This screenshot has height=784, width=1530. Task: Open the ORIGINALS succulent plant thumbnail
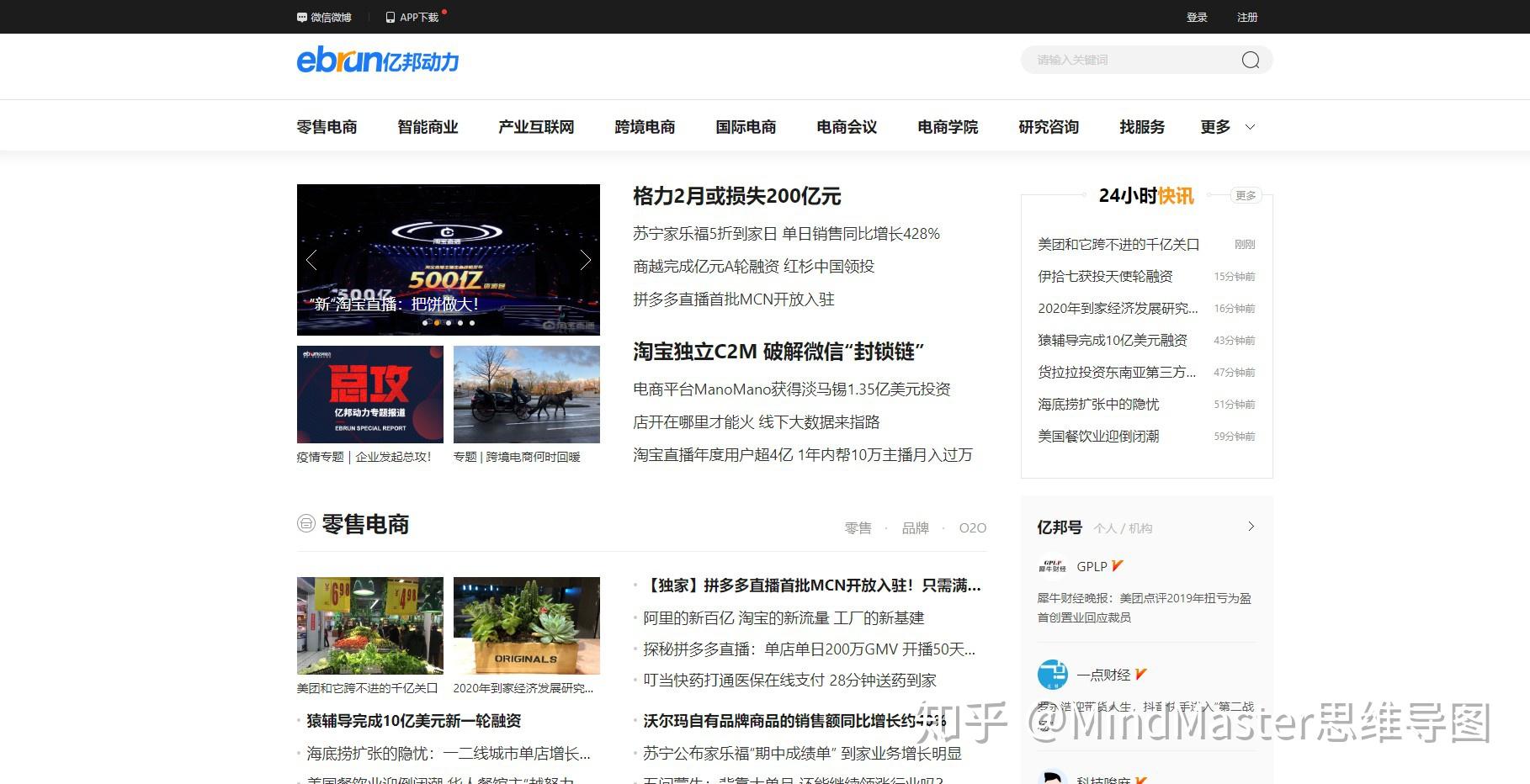527,626
